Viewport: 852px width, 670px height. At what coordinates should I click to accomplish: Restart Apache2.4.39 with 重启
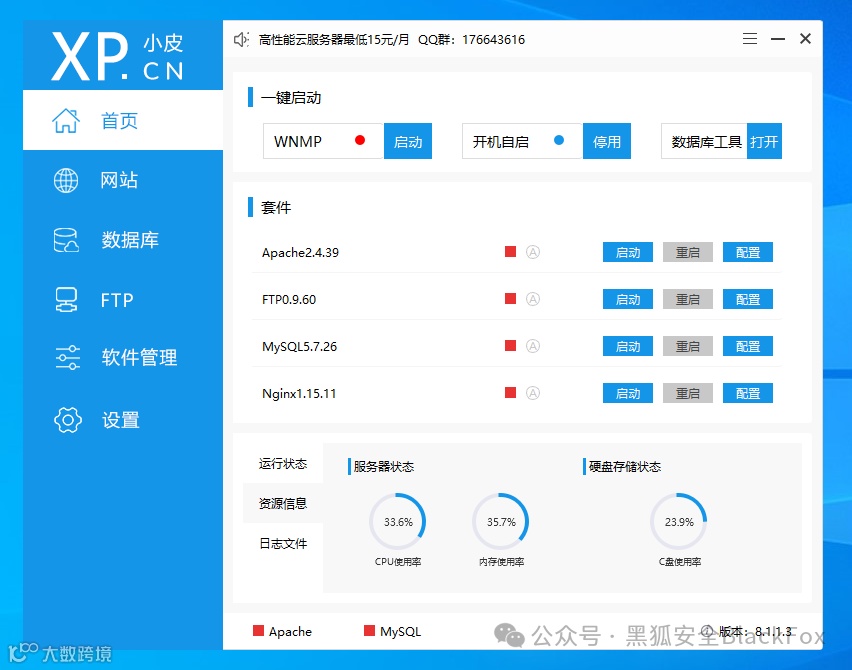[688, 252]
